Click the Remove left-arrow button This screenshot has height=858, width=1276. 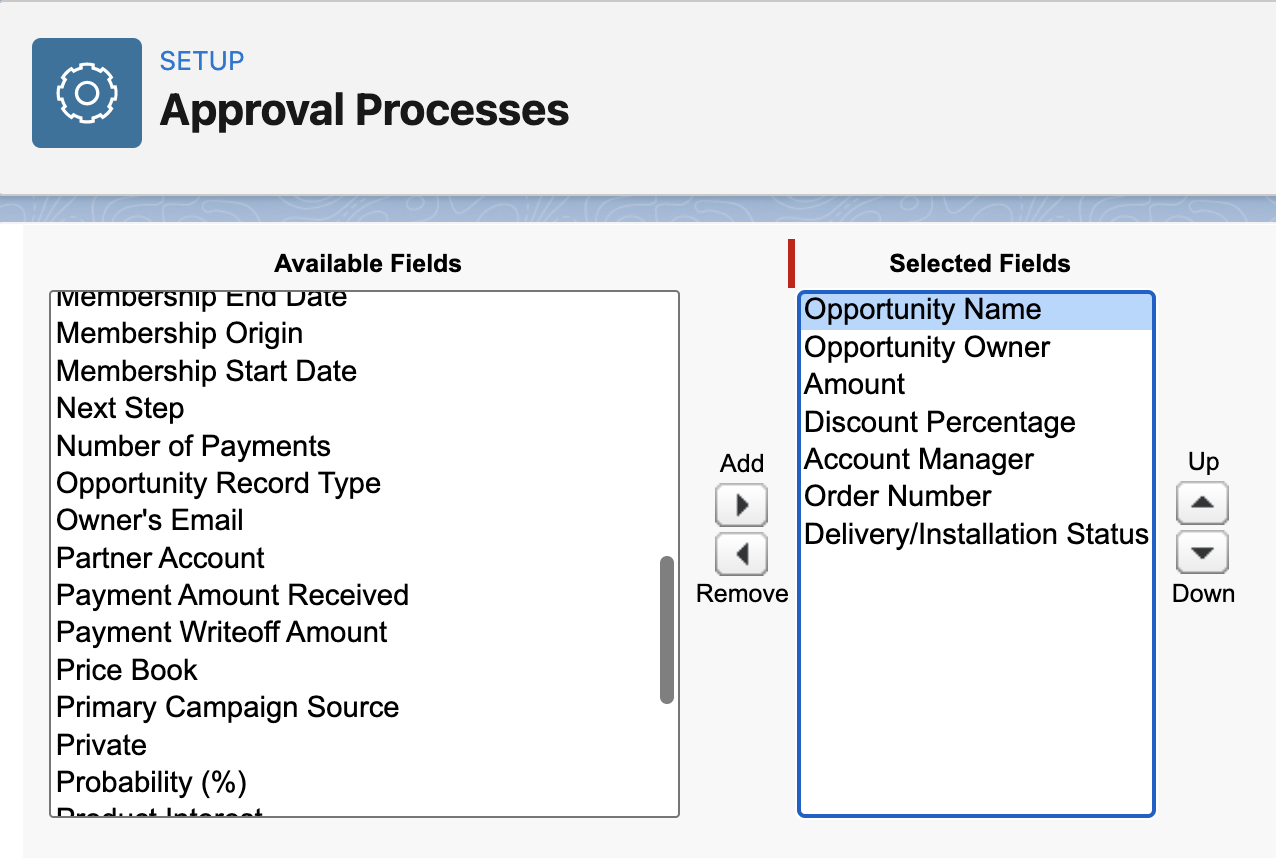click(x=740, y=554)
